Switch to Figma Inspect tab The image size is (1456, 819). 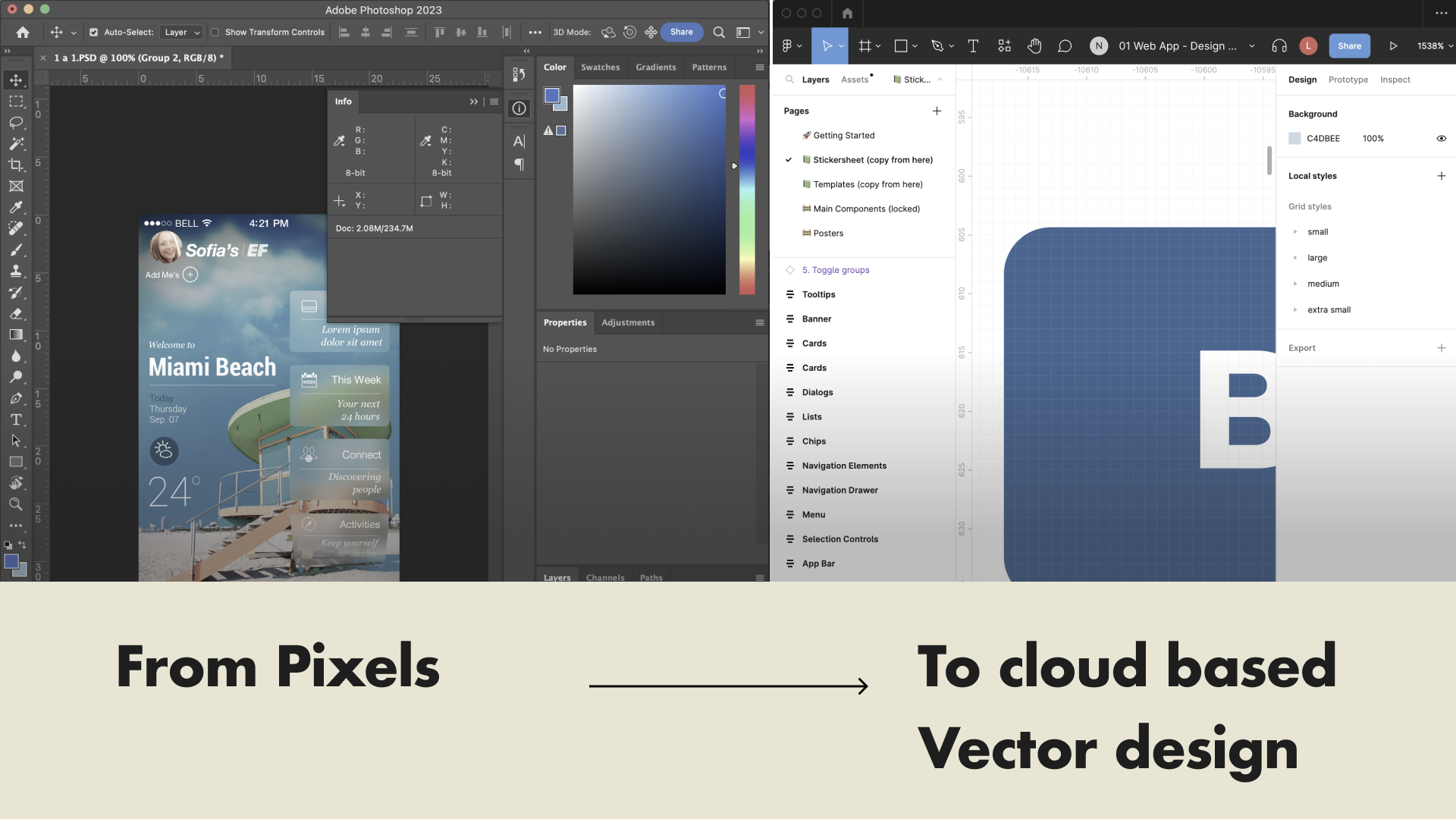1395,80
